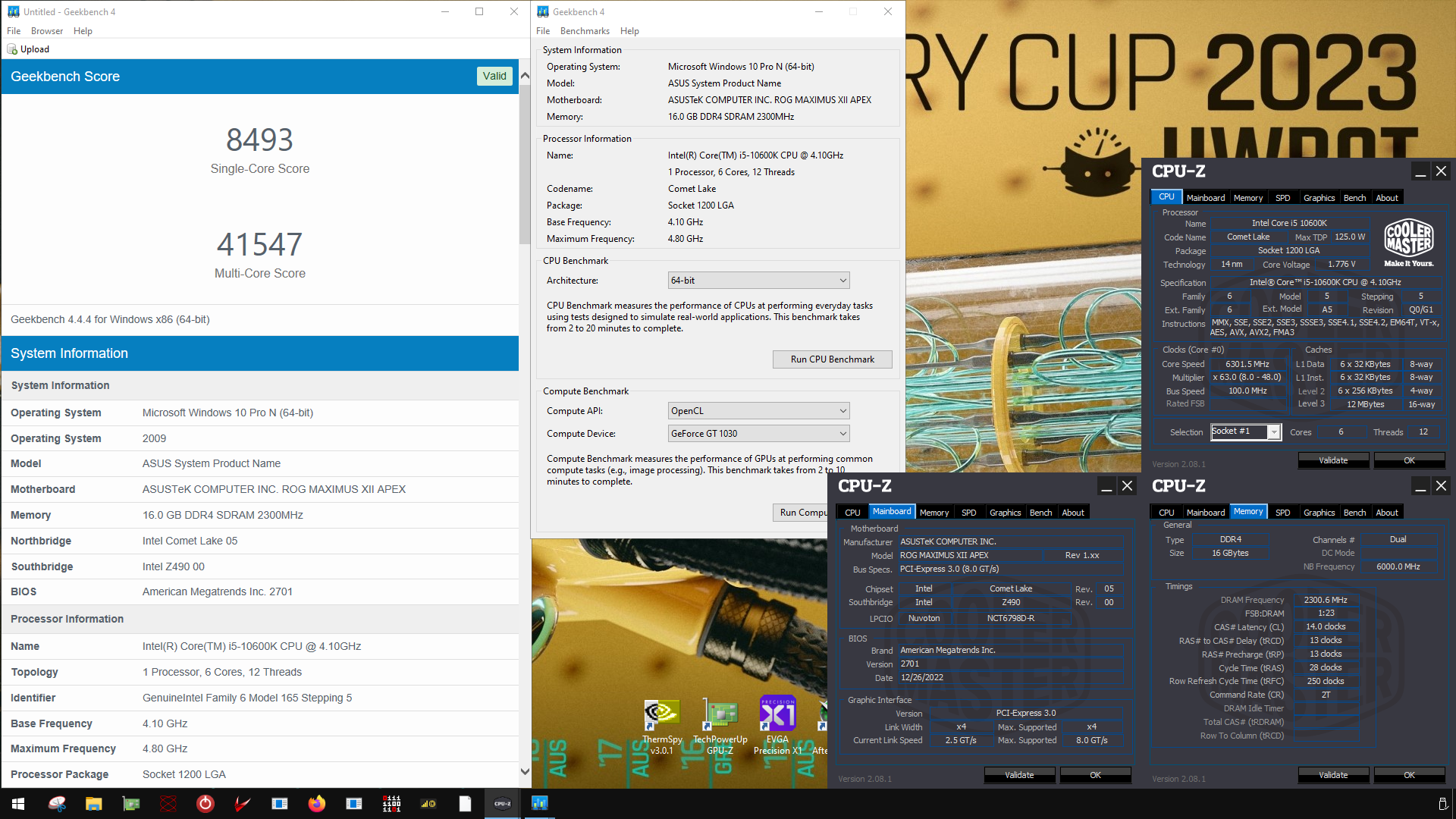The image size is (1456, 819).
Task: Open File menu in Untitled Geekbench window
Action: [14, 31]
